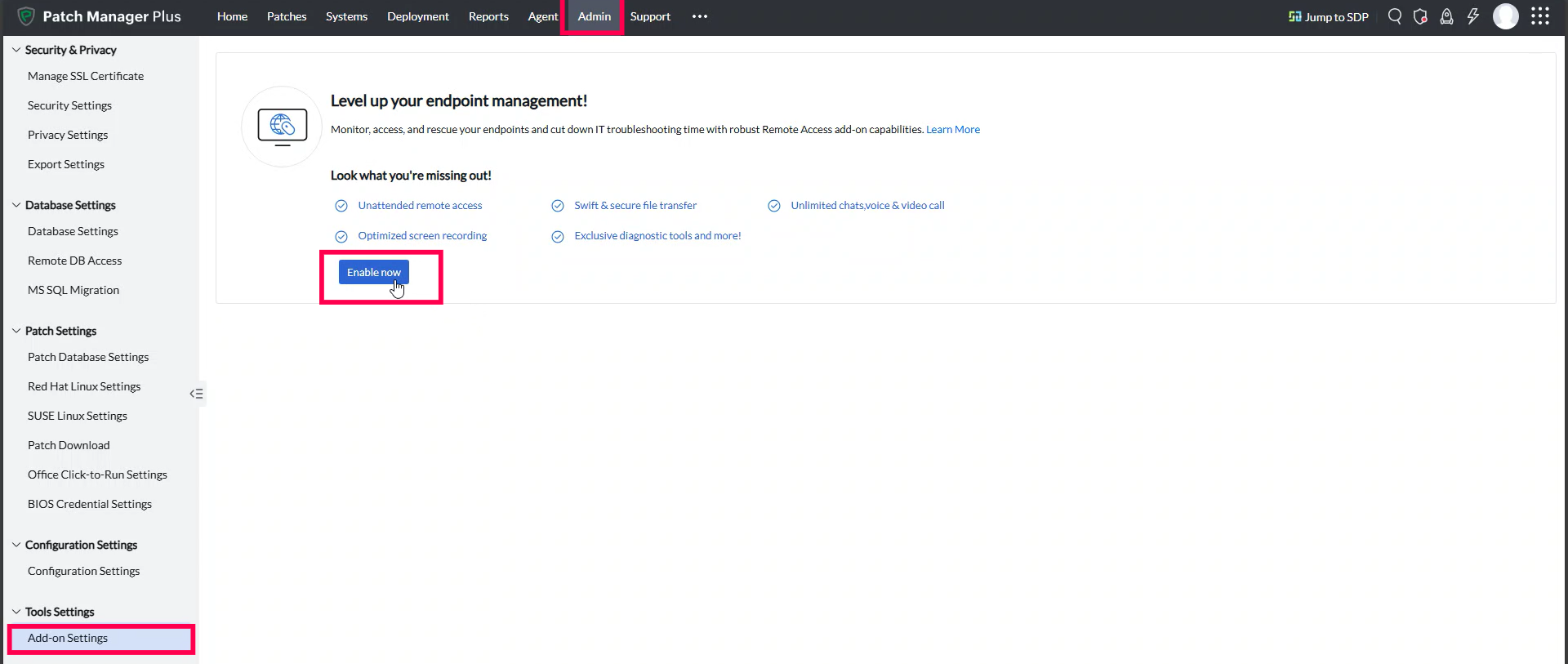Viewport: 1568px width, 664px height.
Task: Click the Patch Manager Plus shield logo
Action: 26,16
